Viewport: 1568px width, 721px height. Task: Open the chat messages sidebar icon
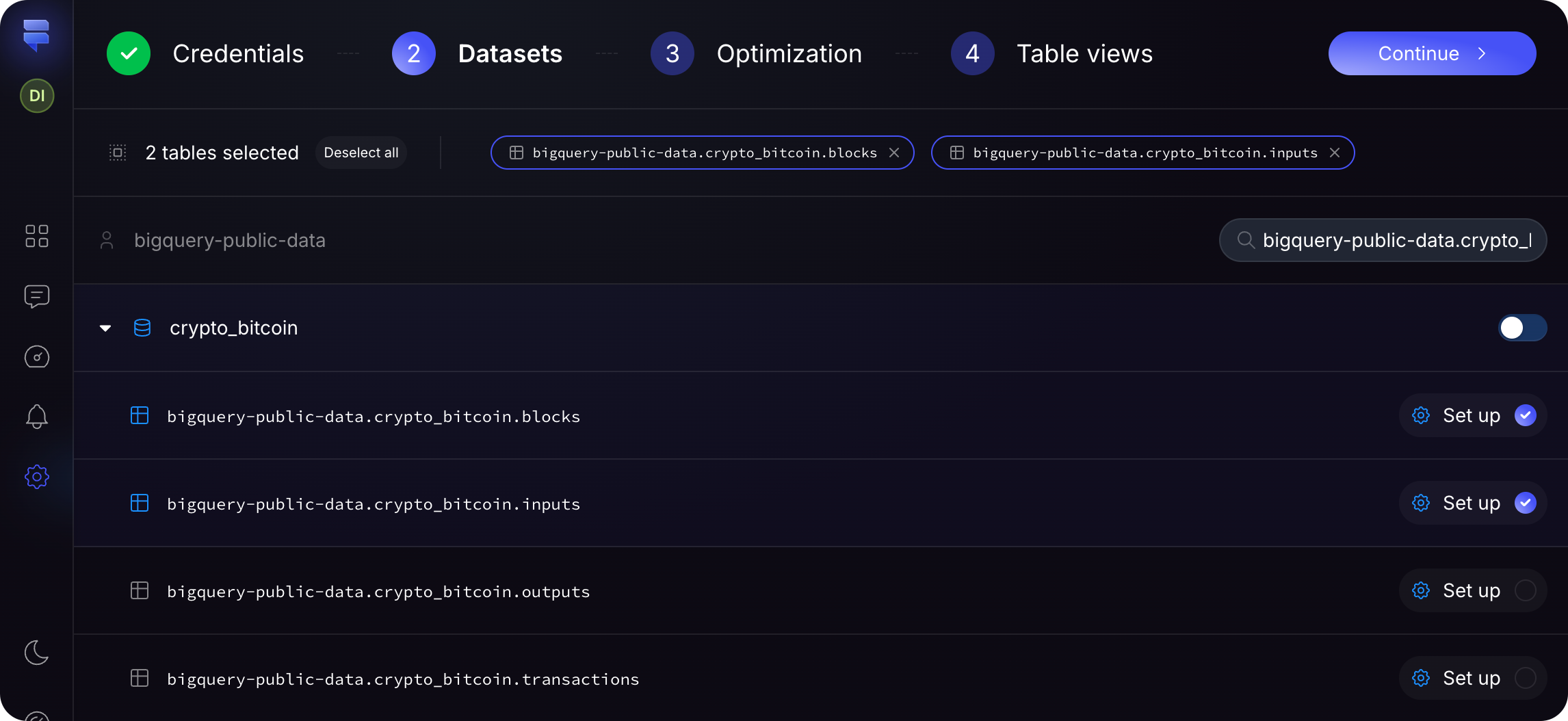(x=37, y=296)
